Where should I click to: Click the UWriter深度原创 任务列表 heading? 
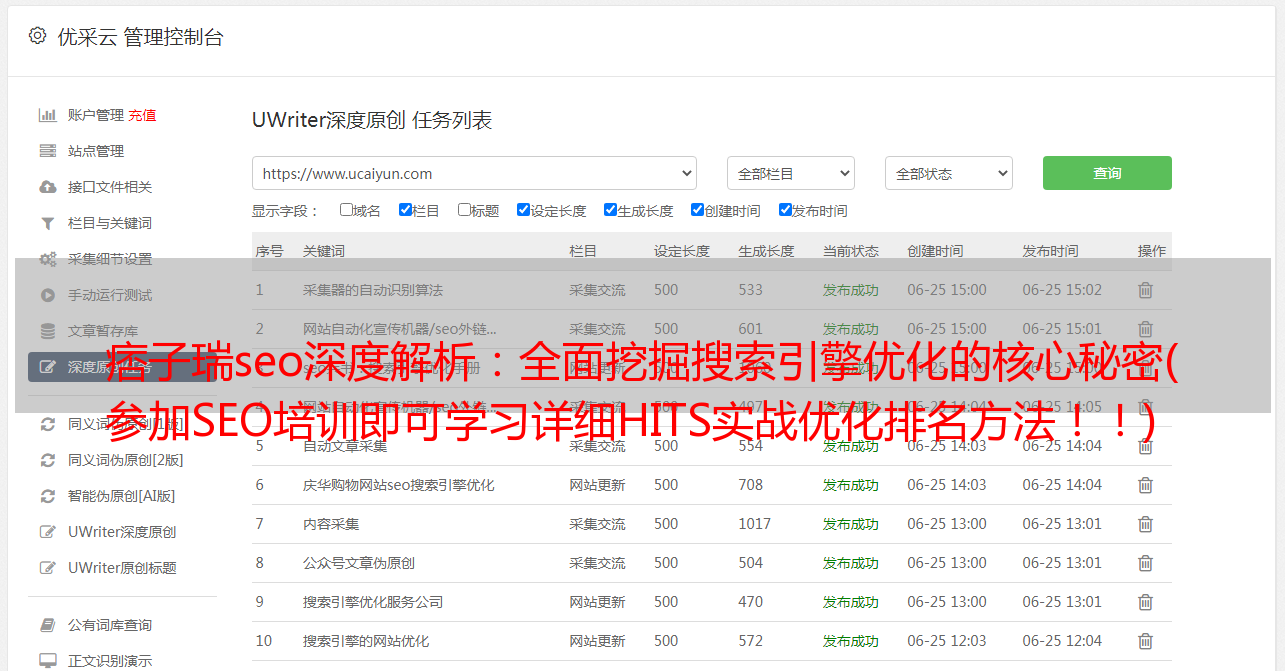coord(372,121)
